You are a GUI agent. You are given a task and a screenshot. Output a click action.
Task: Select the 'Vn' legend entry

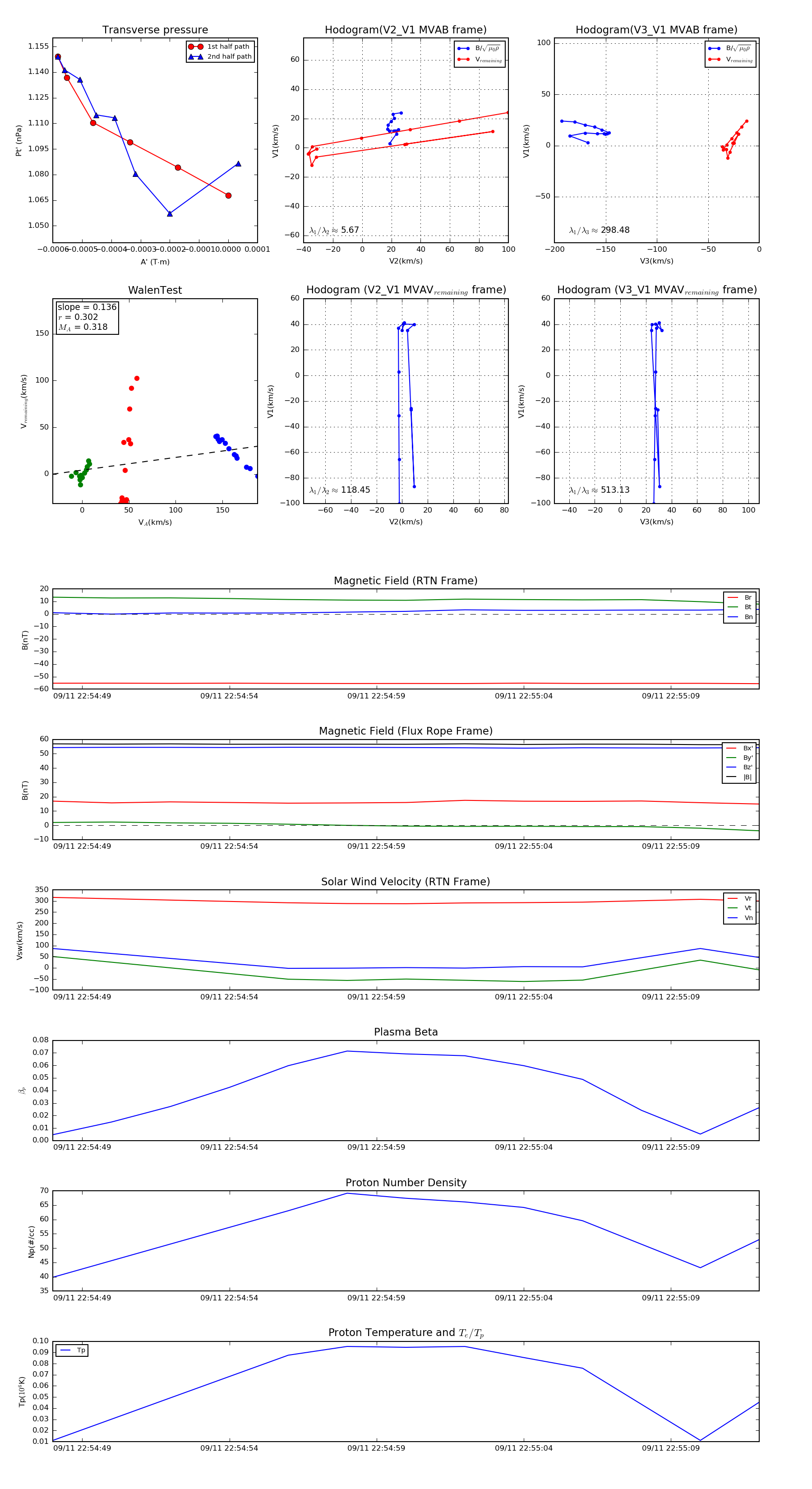(x=740, y=918)
